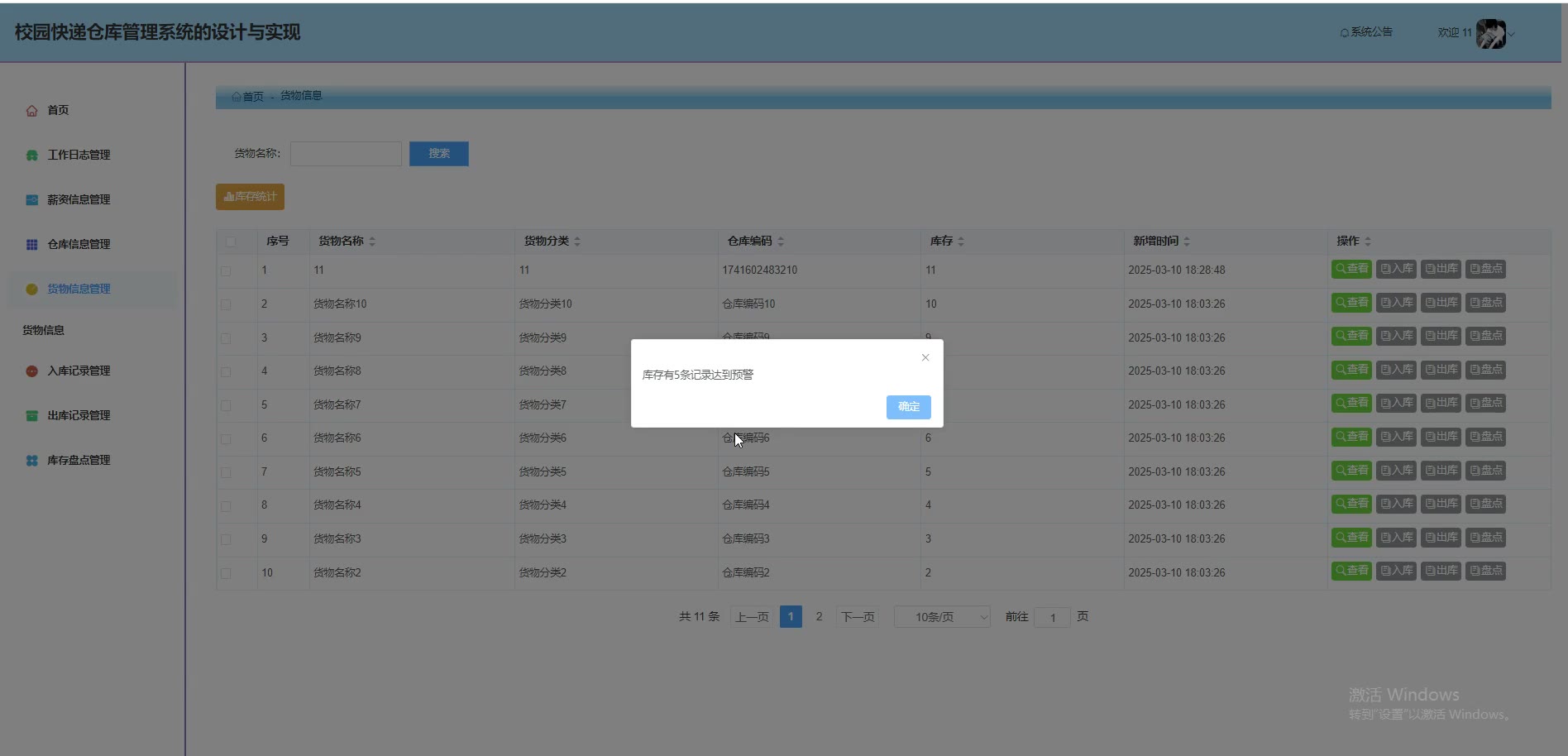Image resolution: width=1568 pixels, height=756 pixels.
Task: Click 入库 for row 货物名称6
Action: [x=1396, y=437]
